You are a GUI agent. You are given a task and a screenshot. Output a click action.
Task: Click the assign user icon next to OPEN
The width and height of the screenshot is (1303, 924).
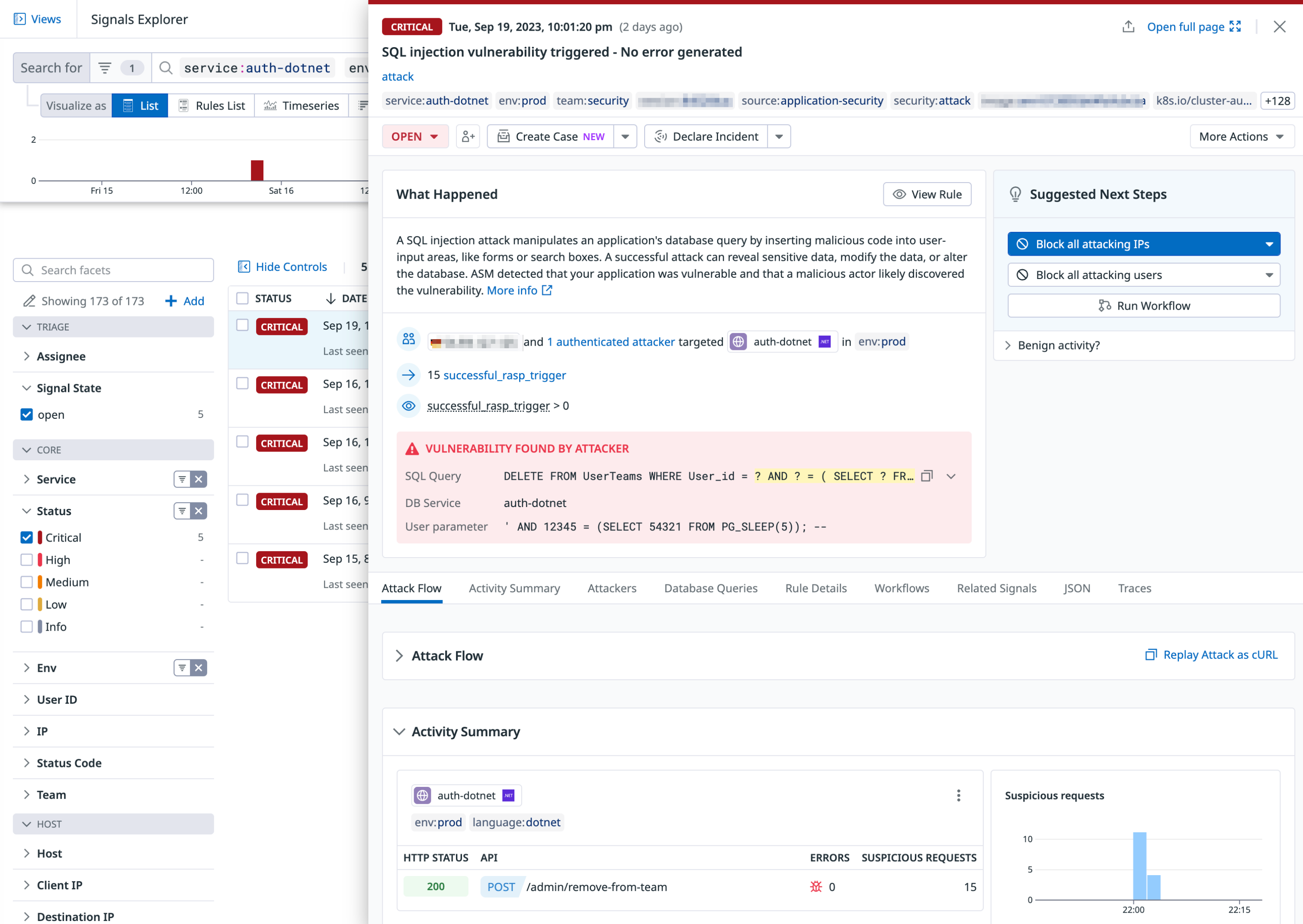click(x=468, y=137)
